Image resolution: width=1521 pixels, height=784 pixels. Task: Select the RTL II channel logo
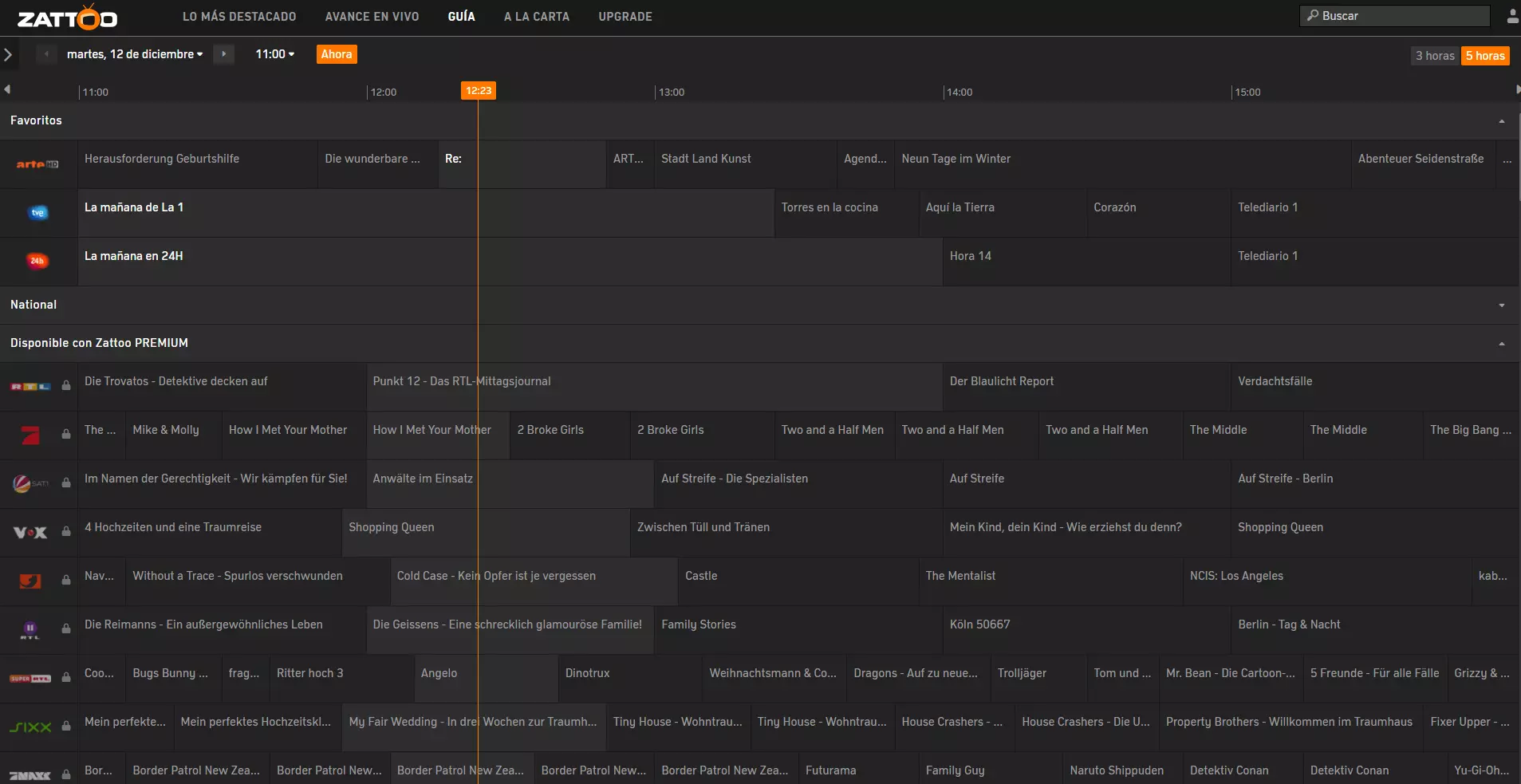point(30,630)
